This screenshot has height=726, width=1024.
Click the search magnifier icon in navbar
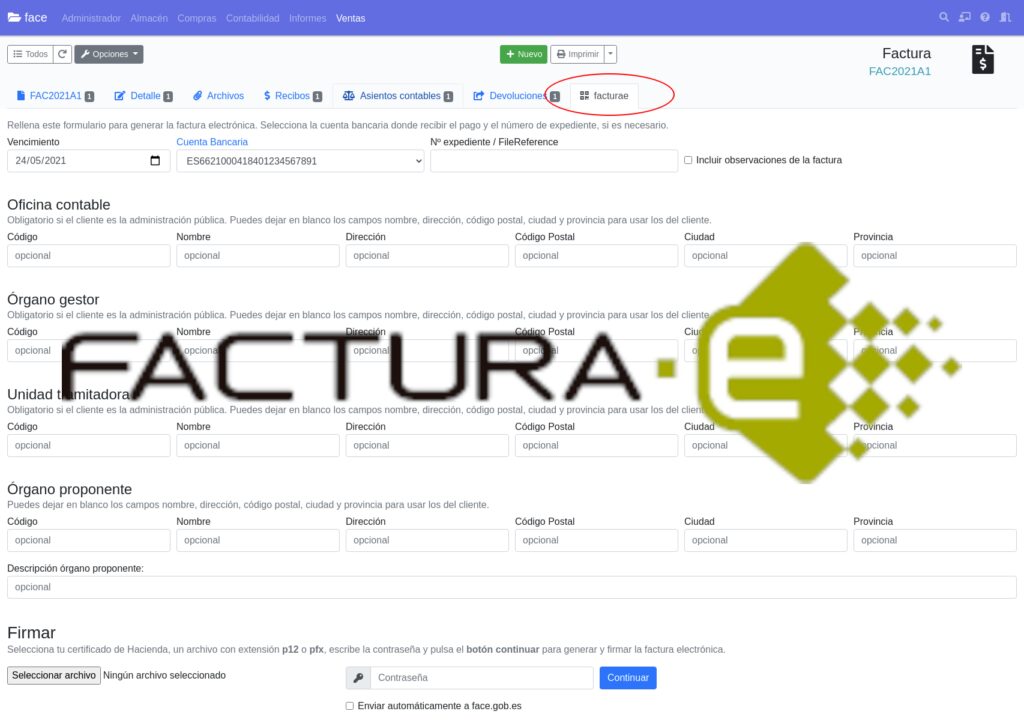coord(944,18)
